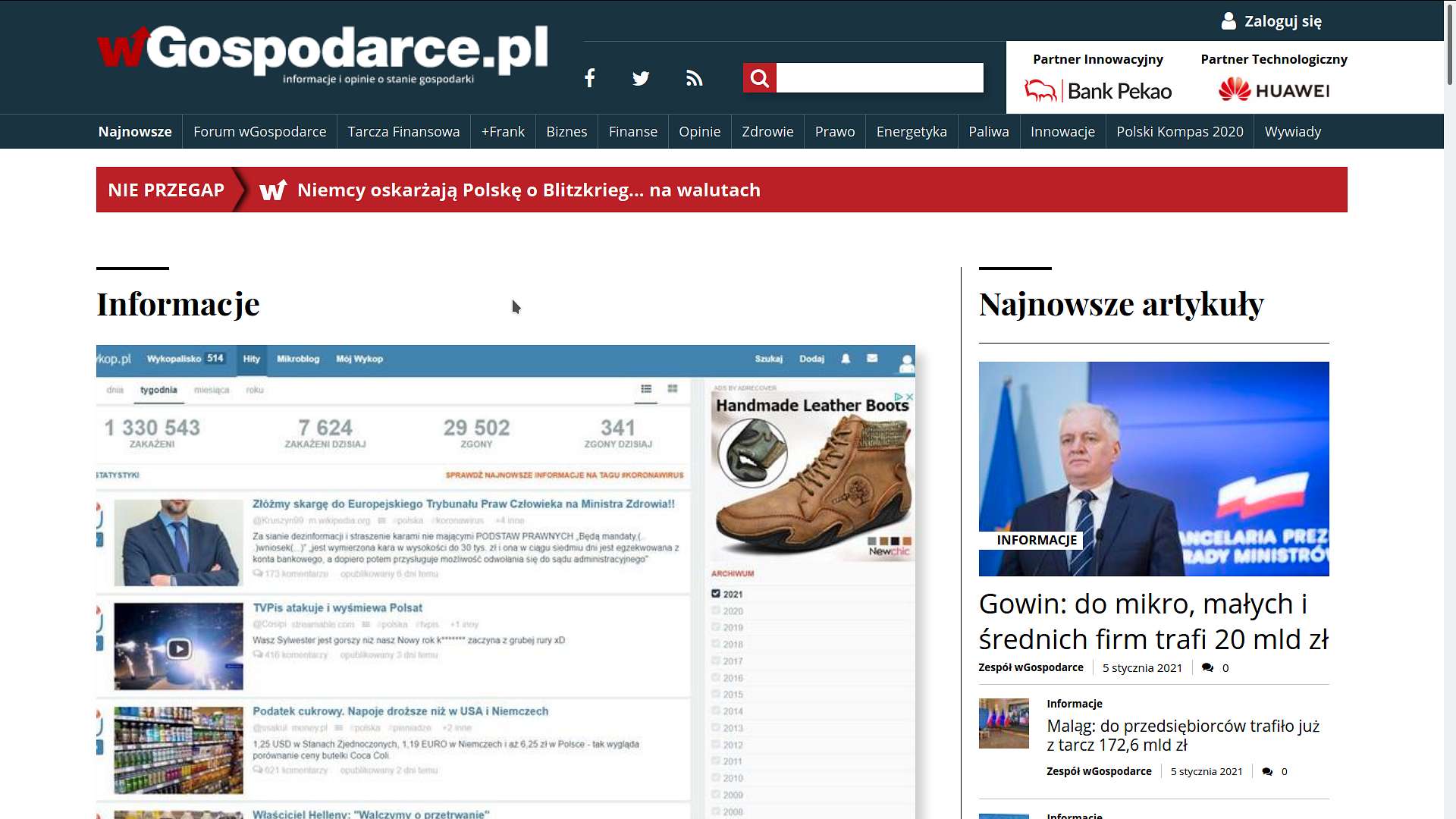
Task: Click comments icon under the Maląg article
Action: pos(1267,772)
